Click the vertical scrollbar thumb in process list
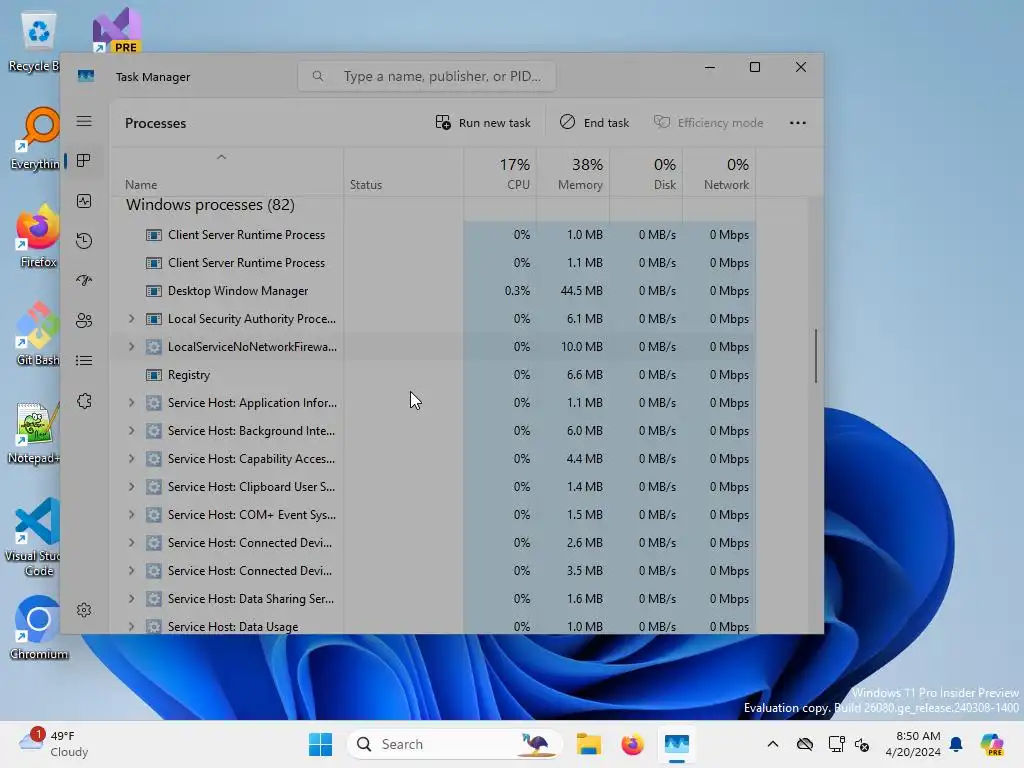The width and height of the screenshot is (1024, 768). point(816,356)
